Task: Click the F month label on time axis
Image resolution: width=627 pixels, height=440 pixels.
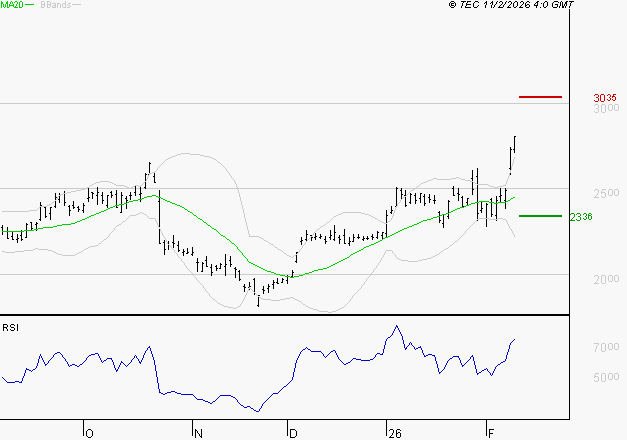Action: tap(491, 434)
